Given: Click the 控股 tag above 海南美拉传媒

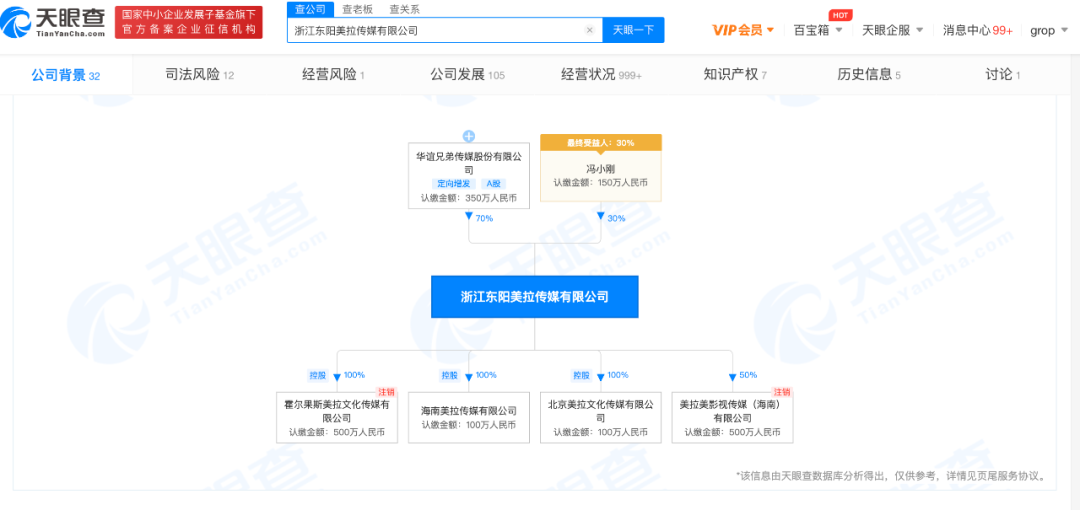Looking at the screenshot, I should point(449,376).
